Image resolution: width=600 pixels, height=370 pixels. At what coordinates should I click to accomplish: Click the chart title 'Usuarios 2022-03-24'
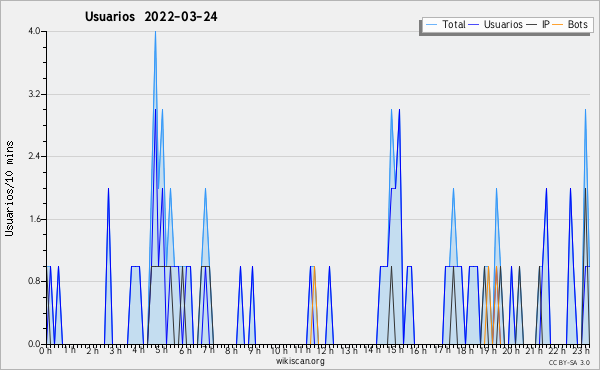[151, 16]
